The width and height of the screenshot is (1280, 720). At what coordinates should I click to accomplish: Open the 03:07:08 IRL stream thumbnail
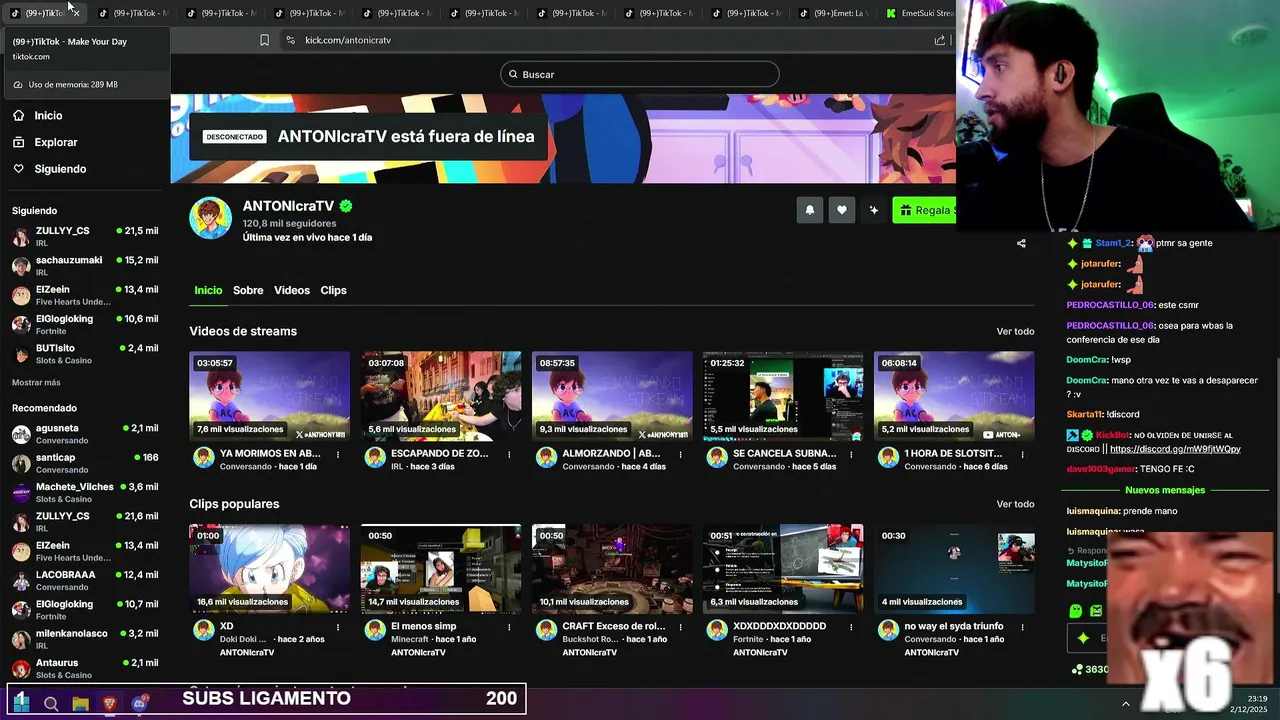click(441, 396)
